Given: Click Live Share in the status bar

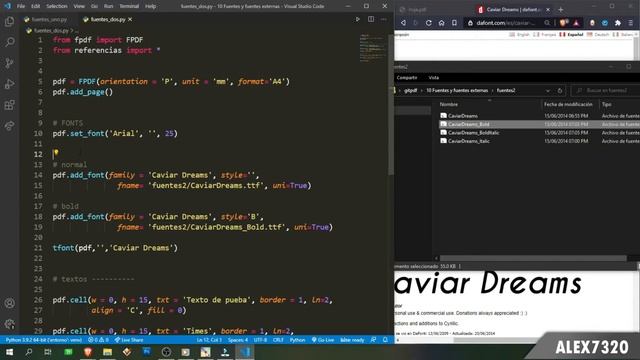Looking at the screenshot, I should point(129,340).
